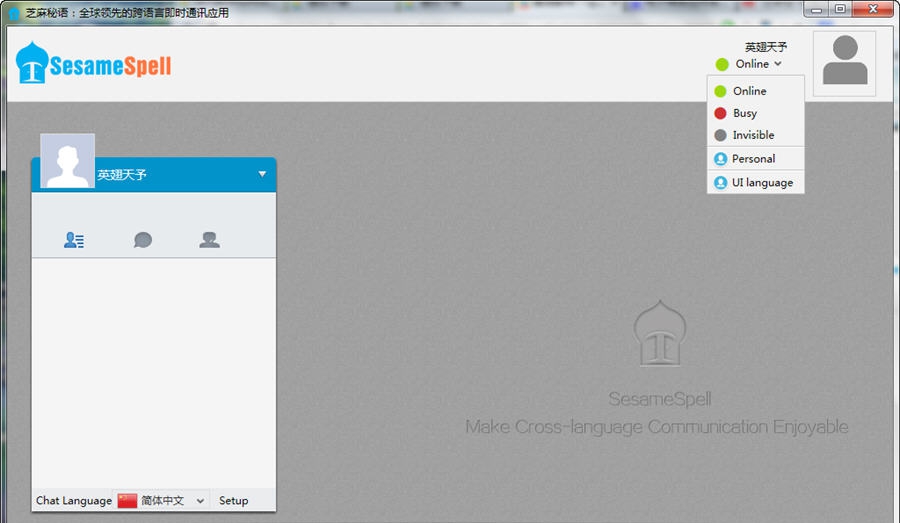
Task: Click the gray Invisible status icon
Action: click(720, 135)
